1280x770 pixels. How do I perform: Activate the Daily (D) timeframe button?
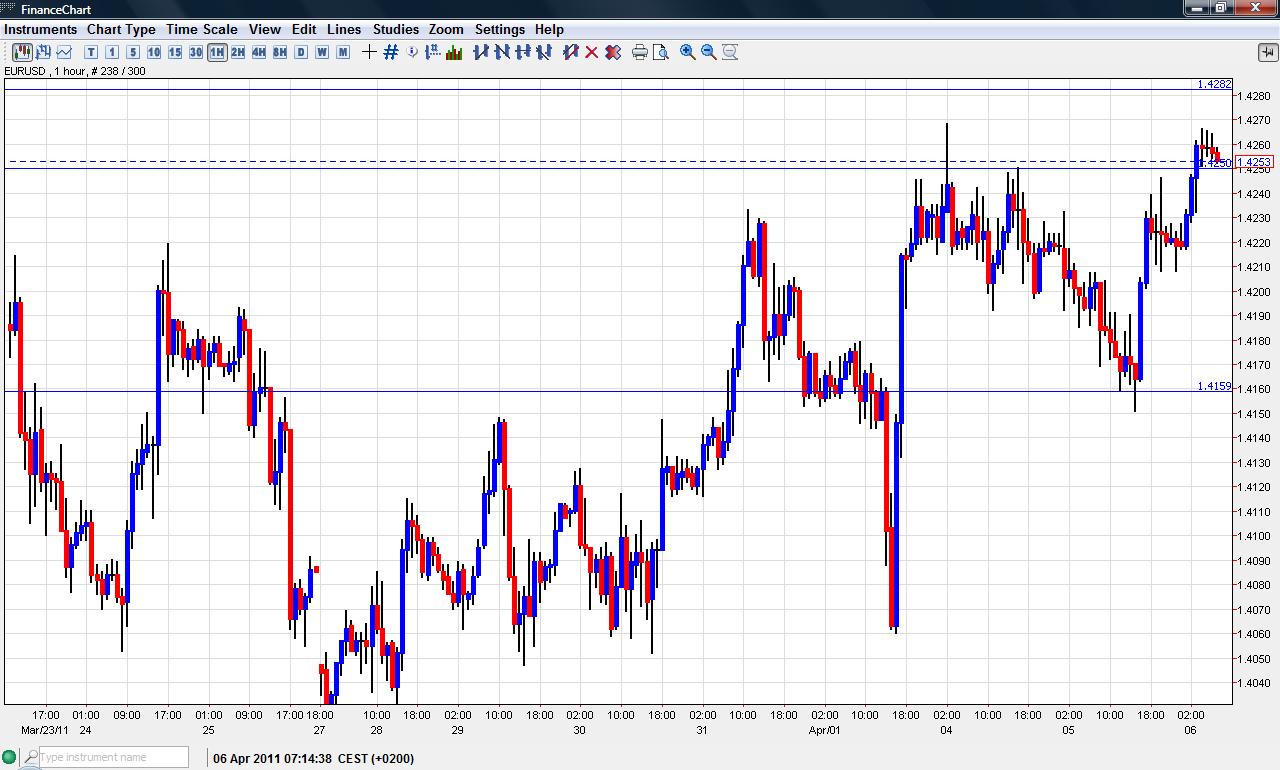(299, 52)
